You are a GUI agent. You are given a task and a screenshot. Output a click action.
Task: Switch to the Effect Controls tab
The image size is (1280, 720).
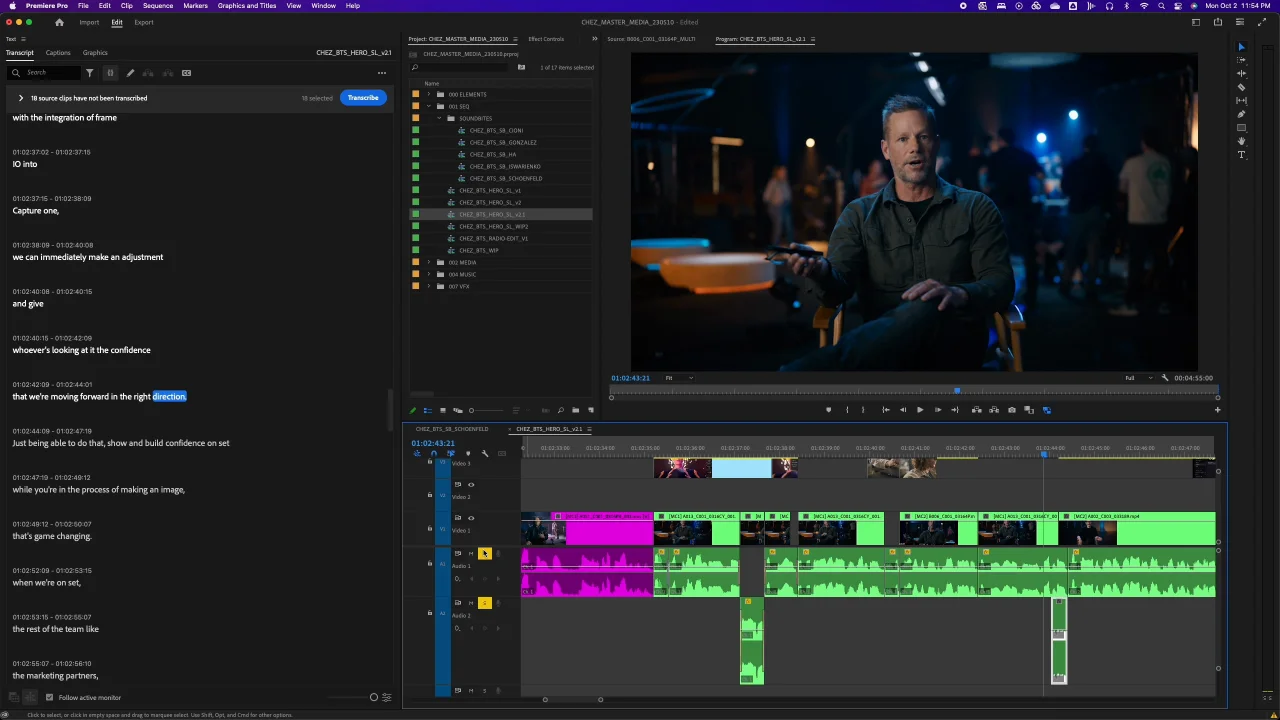[x=546, y=39]
